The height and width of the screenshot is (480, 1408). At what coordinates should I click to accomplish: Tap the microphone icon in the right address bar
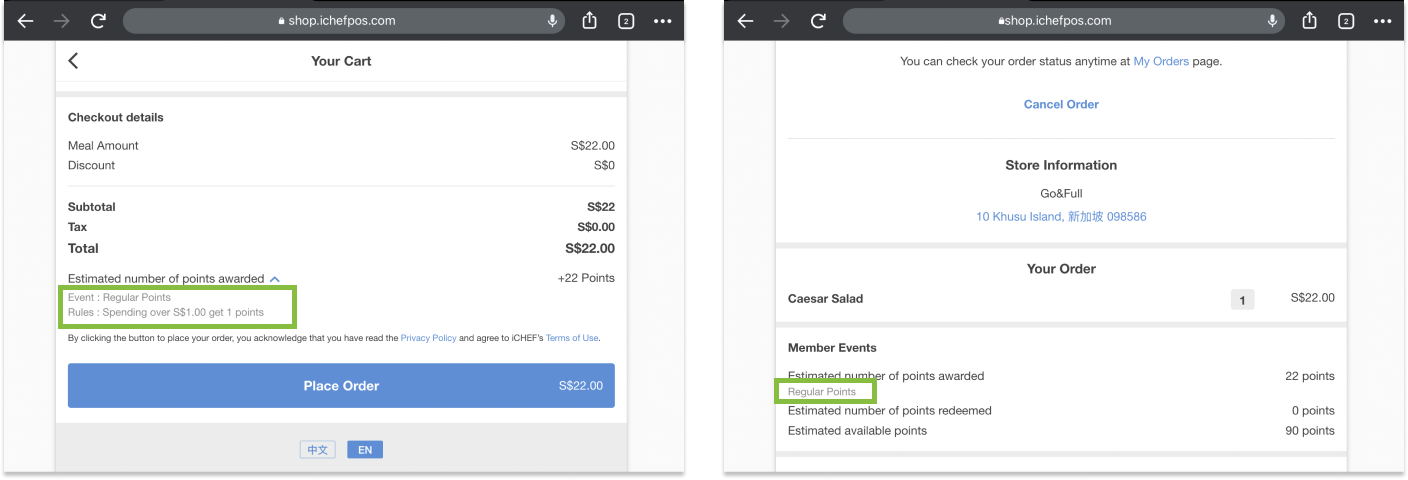tap(1272, 21)
